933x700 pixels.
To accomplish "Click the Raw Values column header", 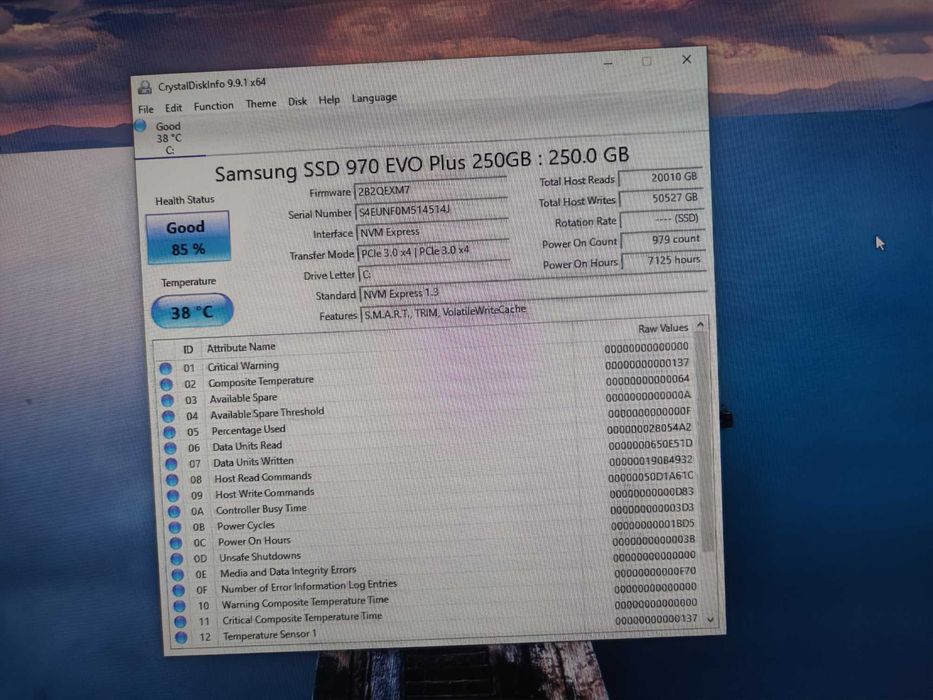I will point(663,328).
